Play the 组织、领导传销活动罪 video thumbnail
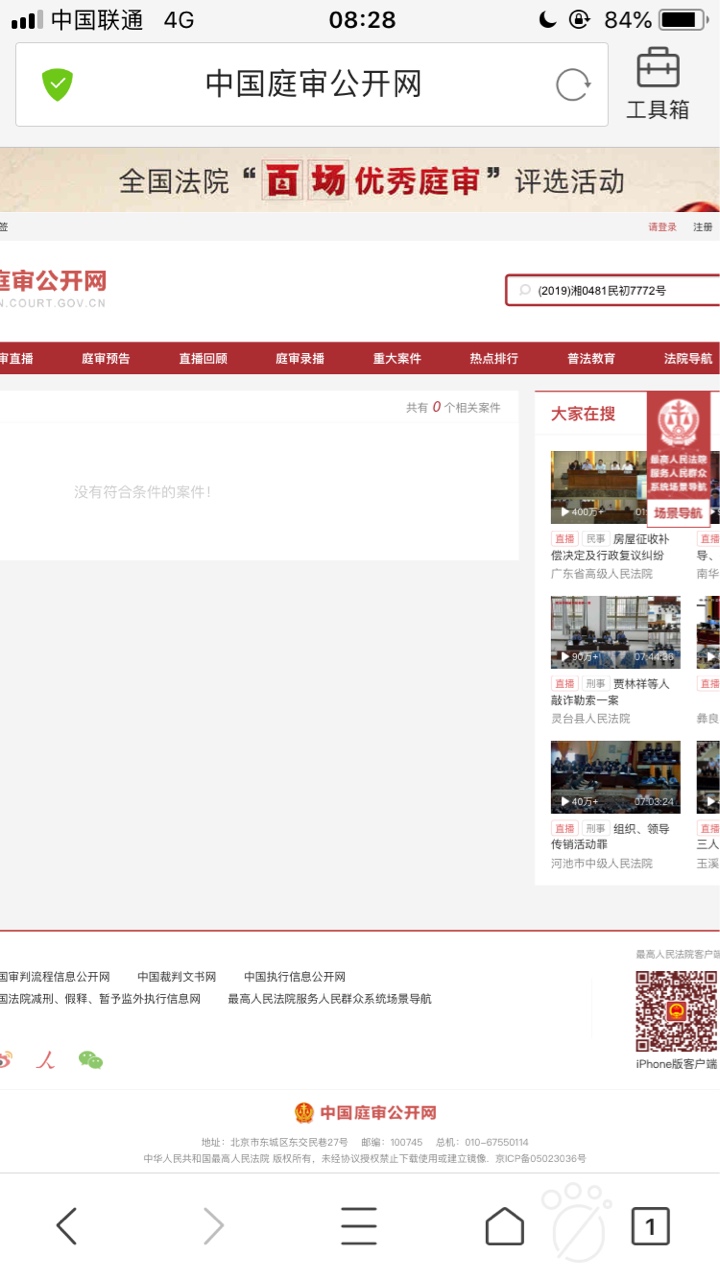The width and height of the screenshot is (720, 1280). tap(615, 777)
